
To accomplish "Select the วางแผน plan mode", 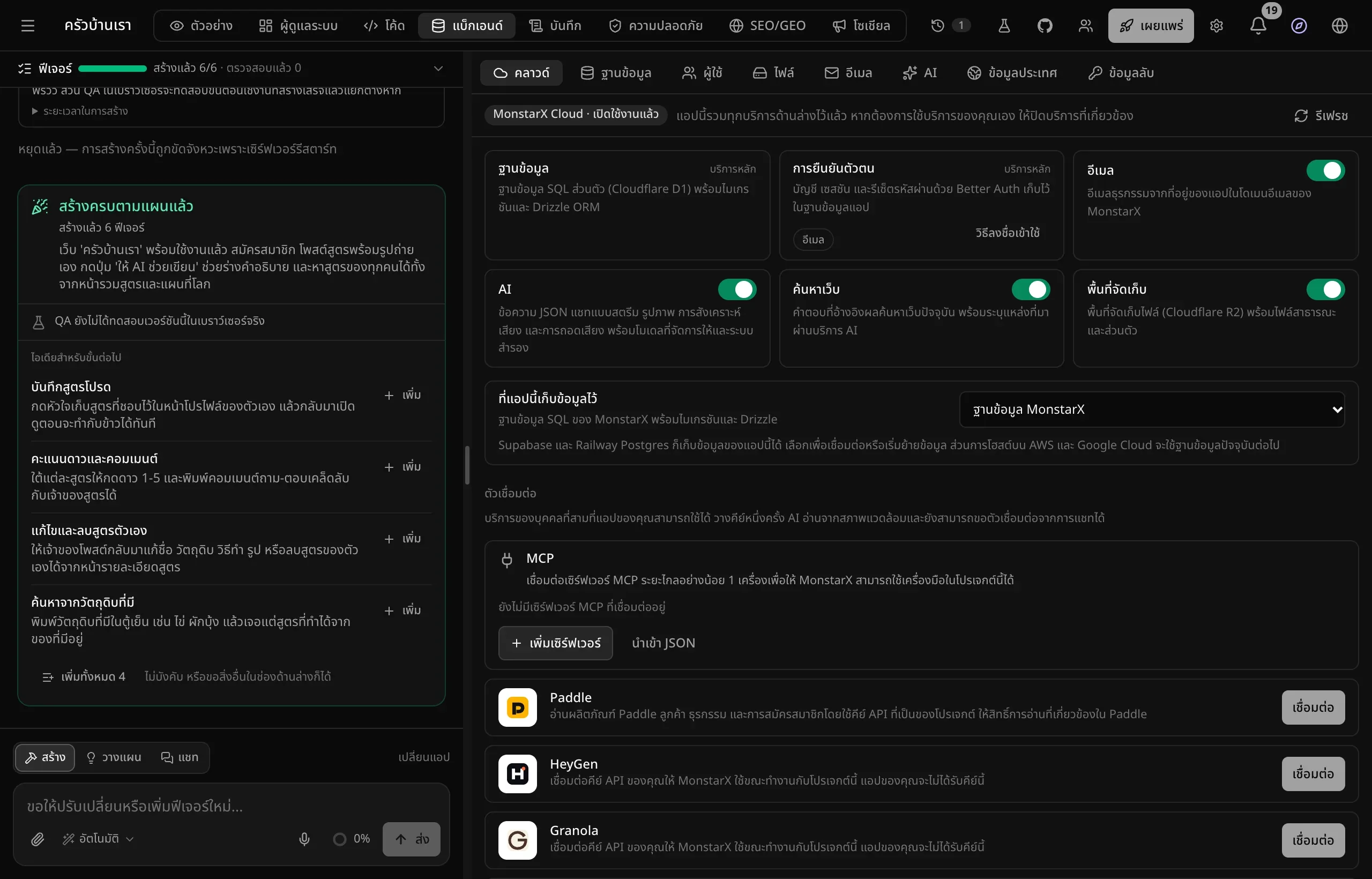I will (114, 757).
